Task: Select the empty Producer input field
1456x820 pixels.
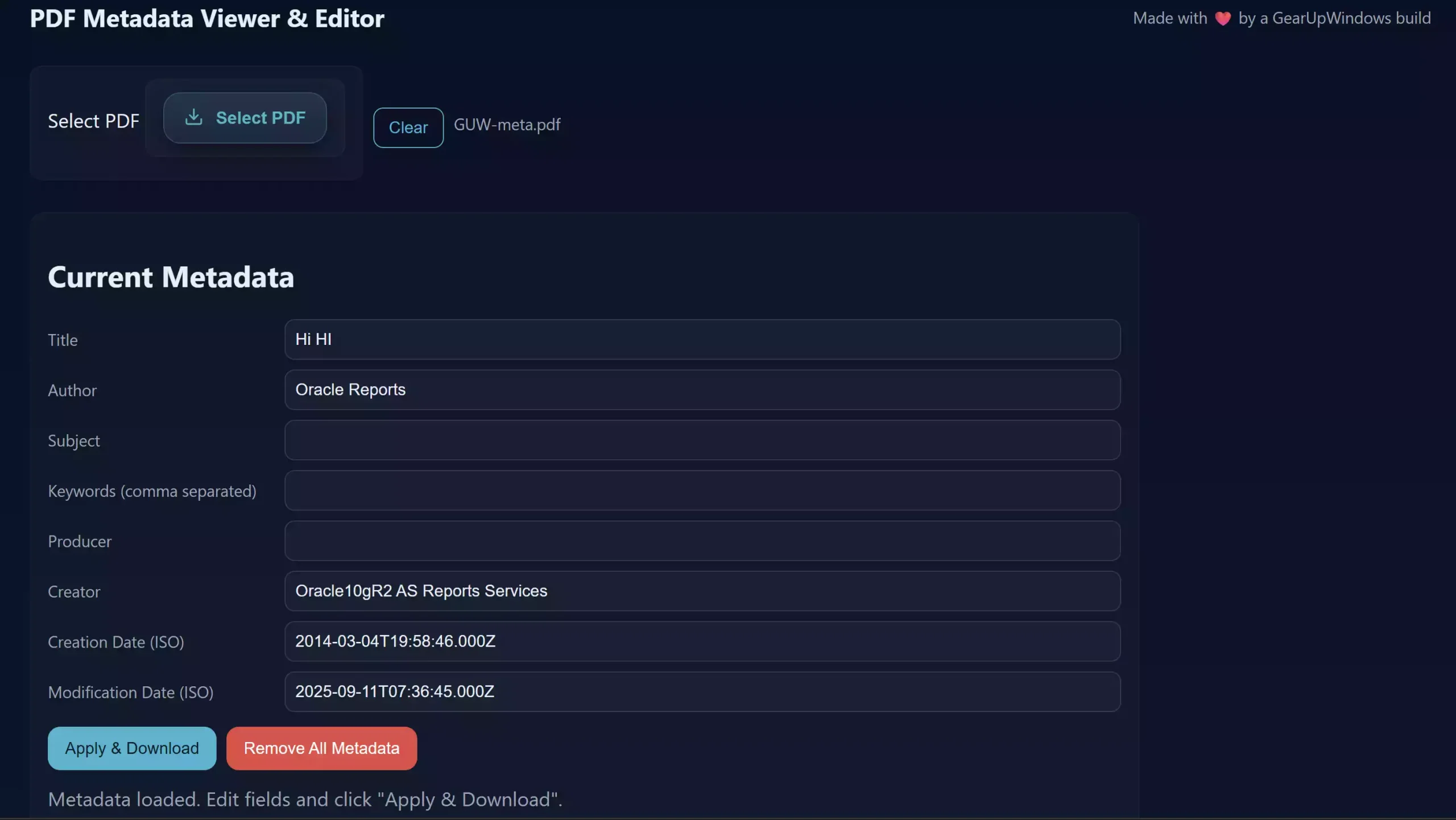Action: 702,541
